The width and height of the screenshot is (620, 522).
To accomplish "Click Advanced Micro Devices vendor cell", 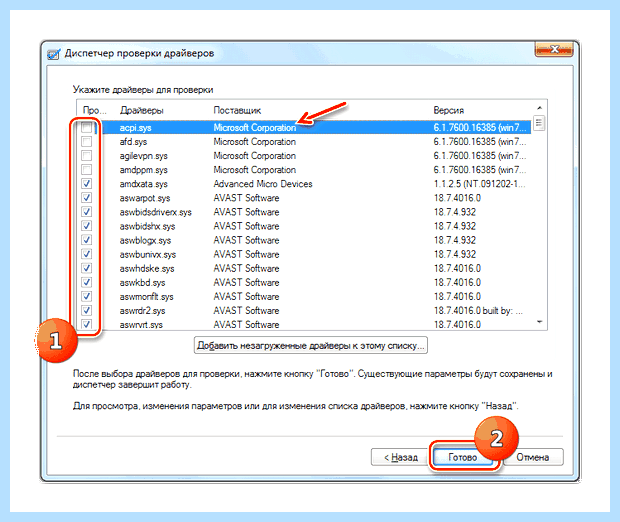I will point(263,184).
